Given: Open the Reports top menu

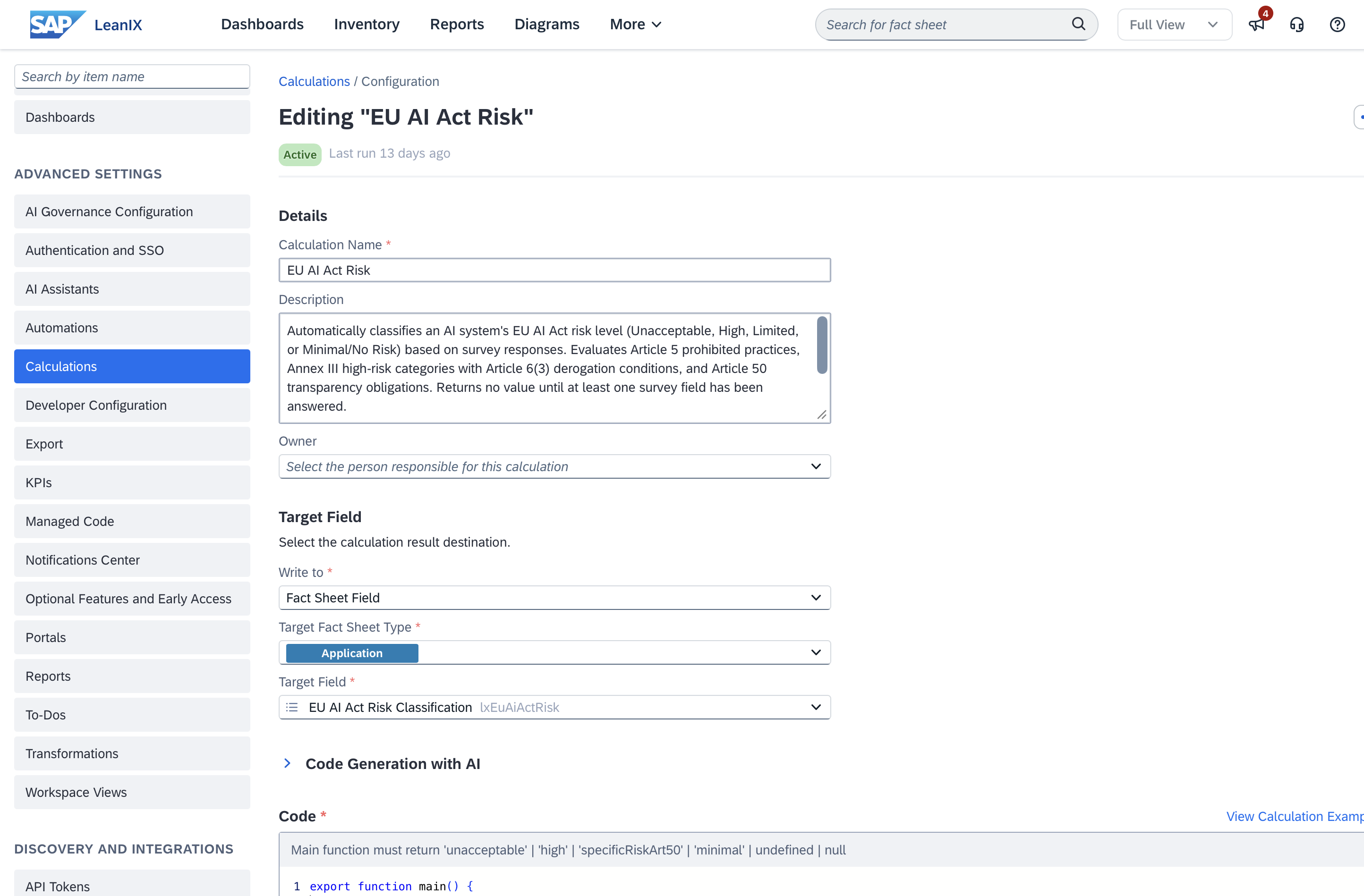Looking at the screenshot, I should pos(457,24).
